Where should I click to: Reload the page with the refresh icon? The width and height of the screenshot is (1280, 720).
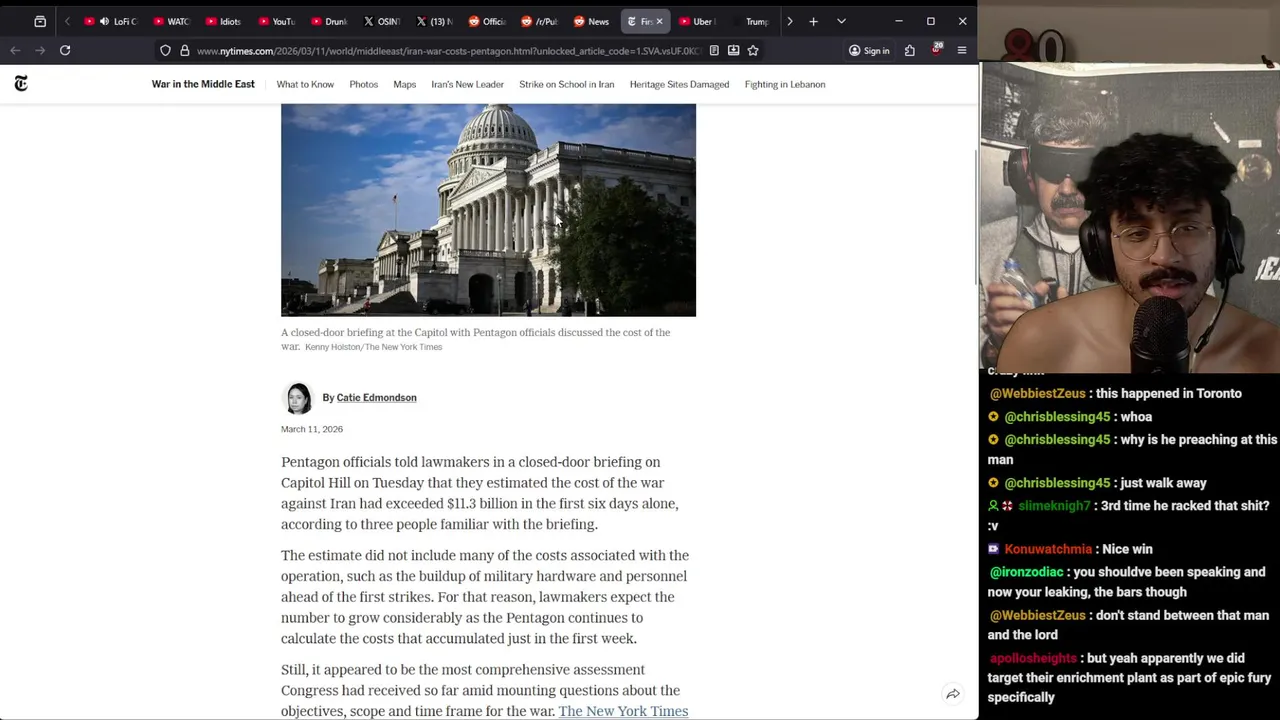tap(65, 50)
